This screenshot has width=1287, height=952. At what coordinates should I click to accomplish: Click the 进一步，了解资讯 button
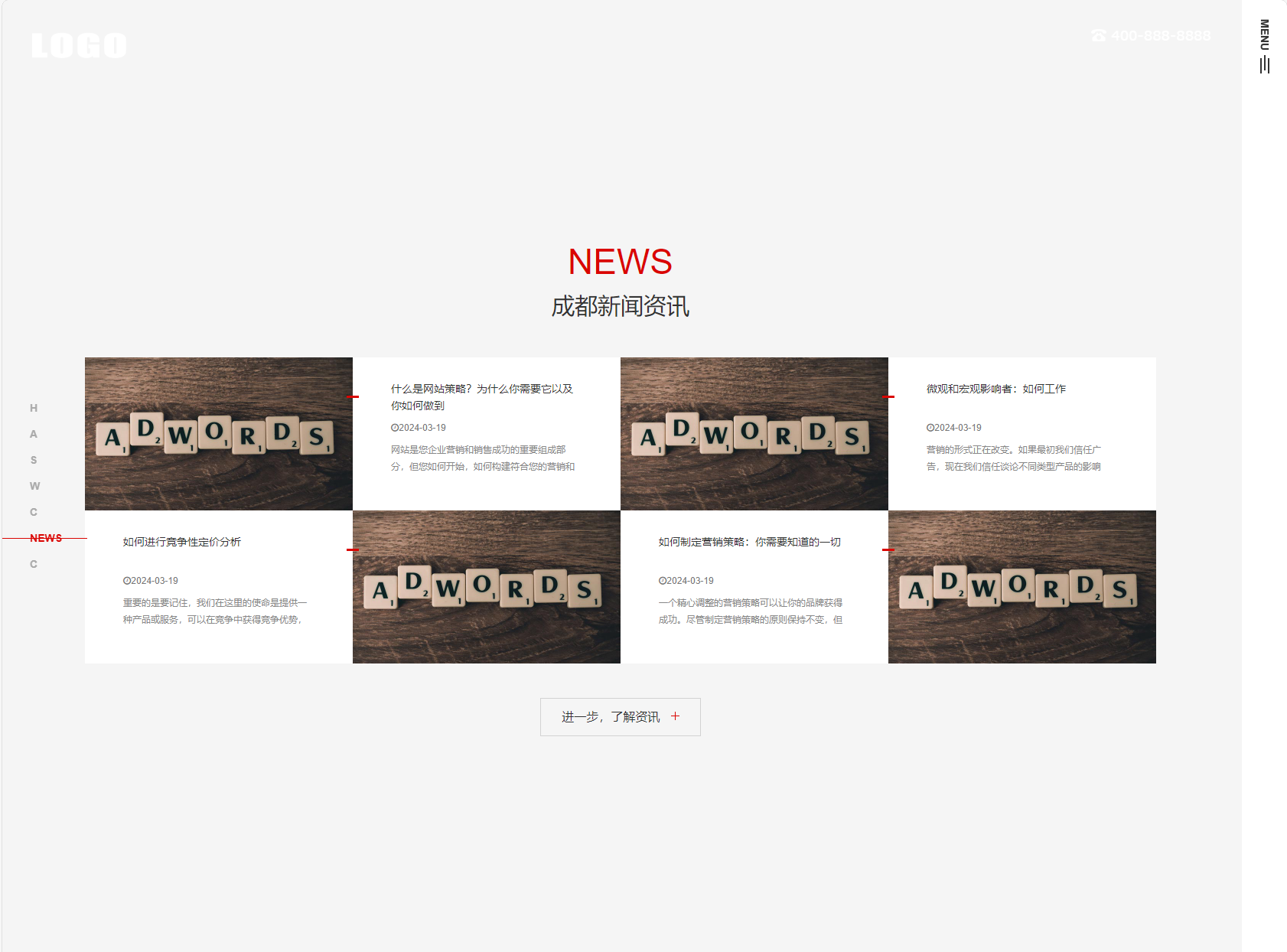pyautogui.click(x=621, y=717)
